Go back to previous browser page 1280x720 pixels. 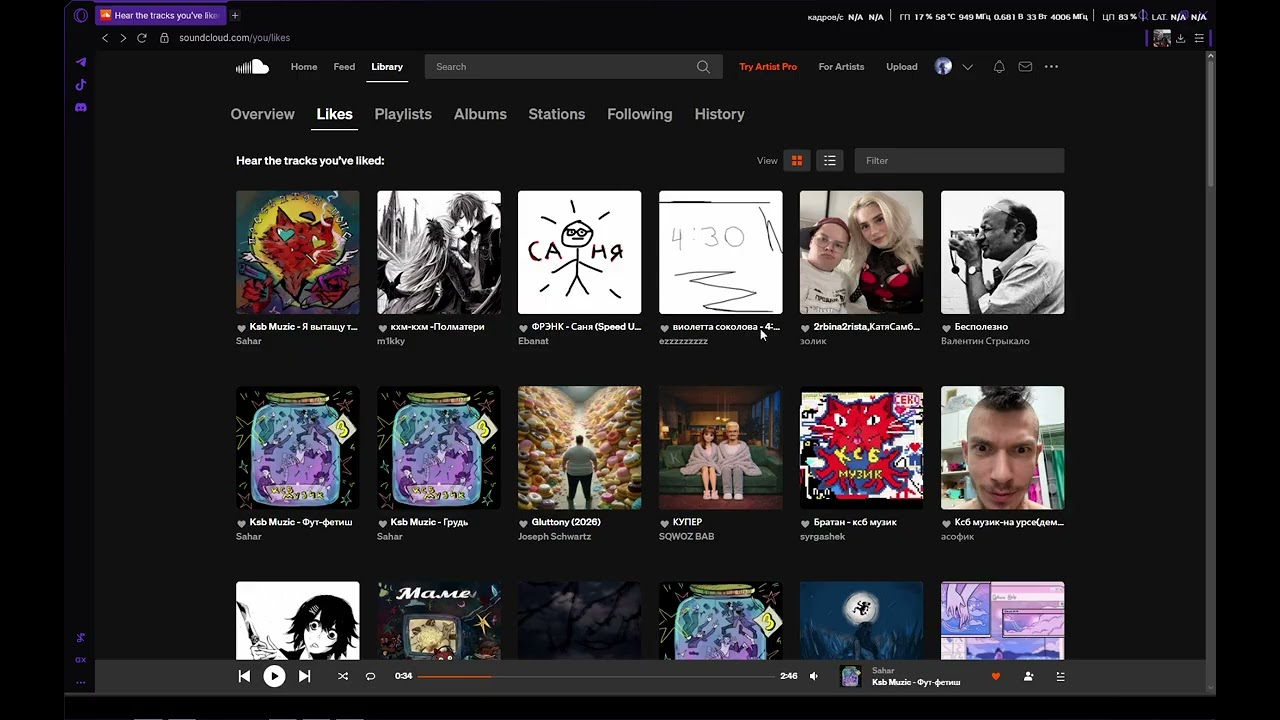click(x=105, y=38)
